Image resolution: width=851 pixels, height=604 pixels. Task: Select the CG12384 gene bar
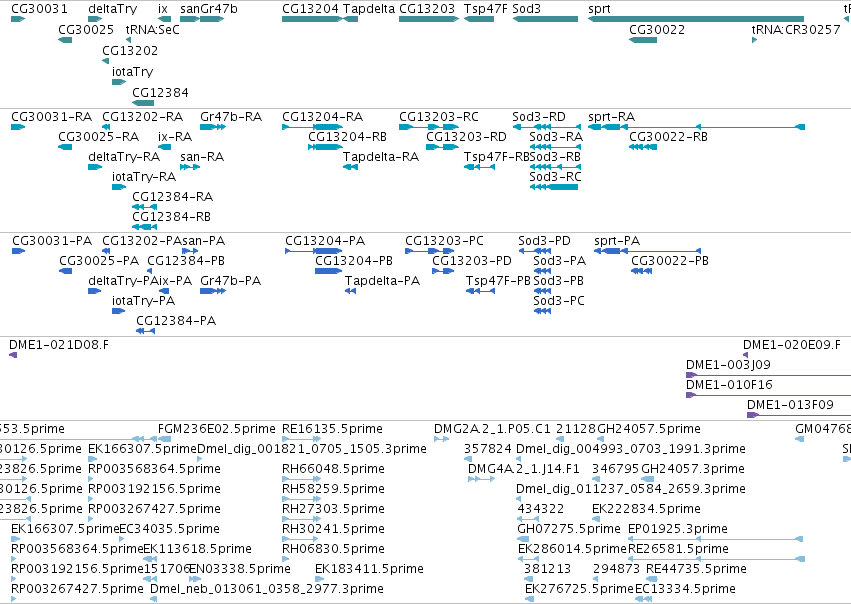click(x=143, y=103)
